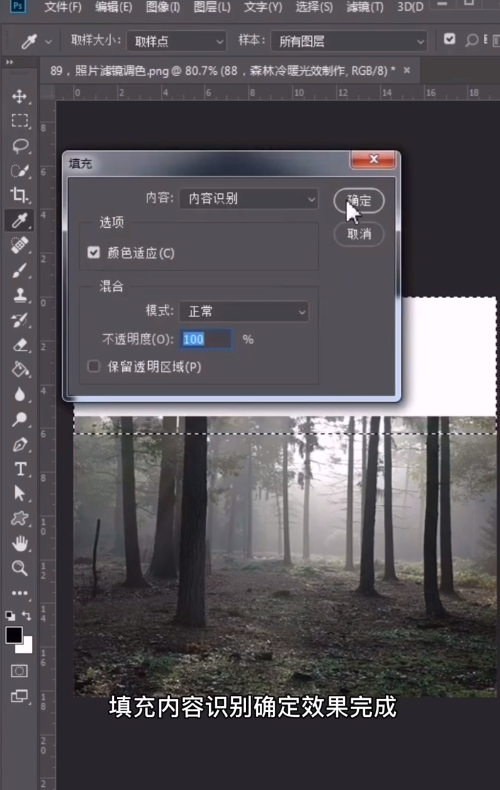Select the Hand tool

coord(20,544)
